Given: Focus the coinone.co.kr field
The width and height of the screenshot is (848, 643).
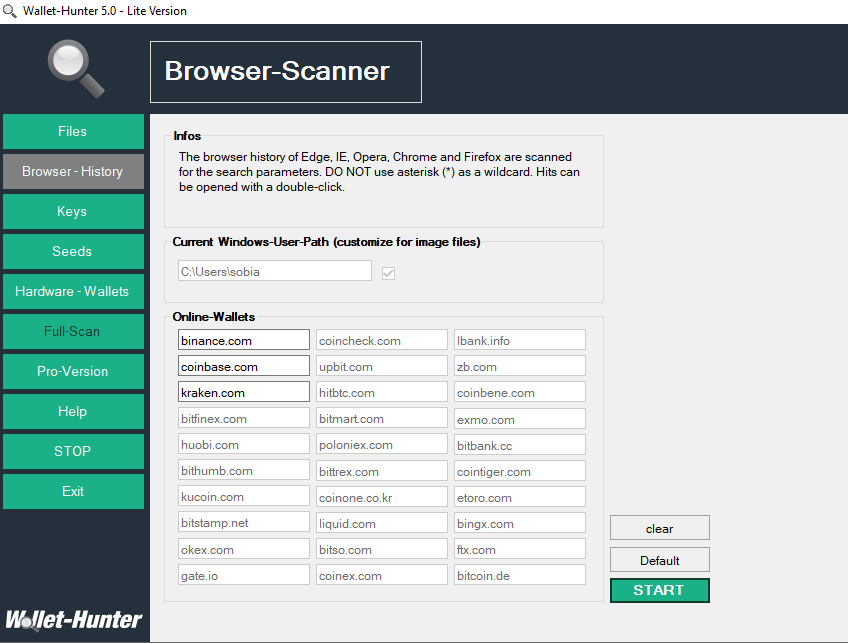Looking at the screenshot, I should tap(382, 496).
